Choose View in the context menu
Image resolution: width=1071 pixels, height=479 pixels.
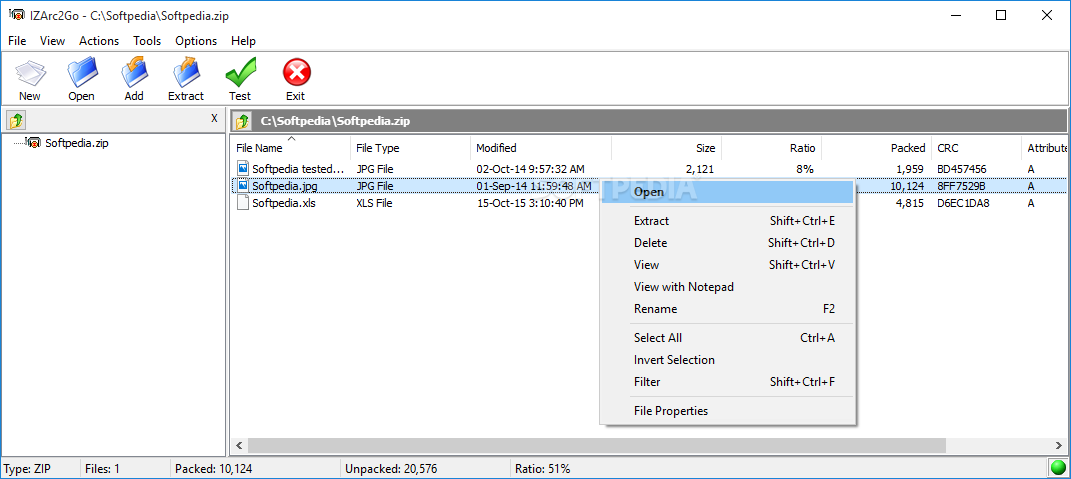pos(727,264)
